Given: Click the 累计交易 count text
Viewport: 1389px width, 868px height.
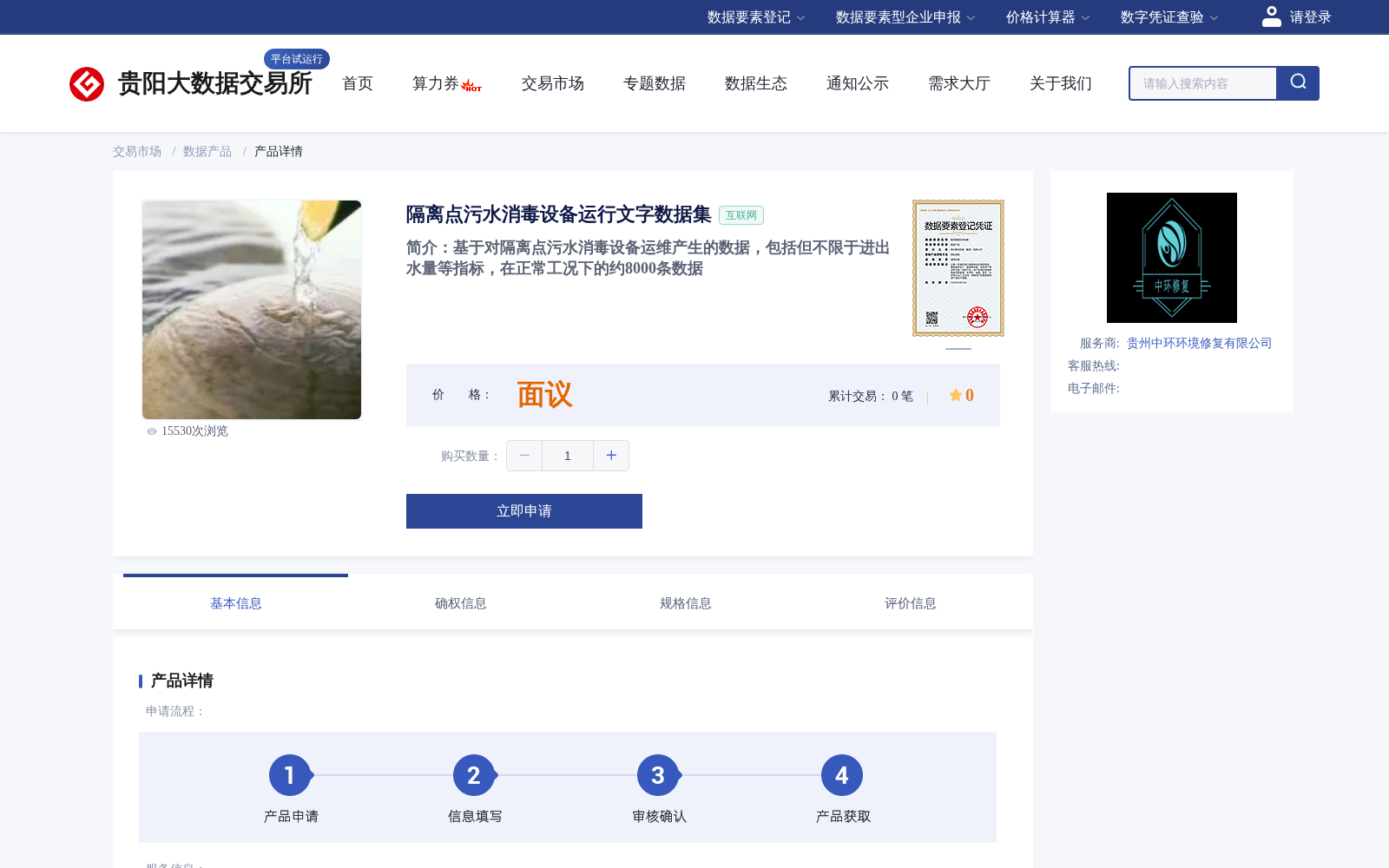Looking at the screenshot, I should (871, 396).
